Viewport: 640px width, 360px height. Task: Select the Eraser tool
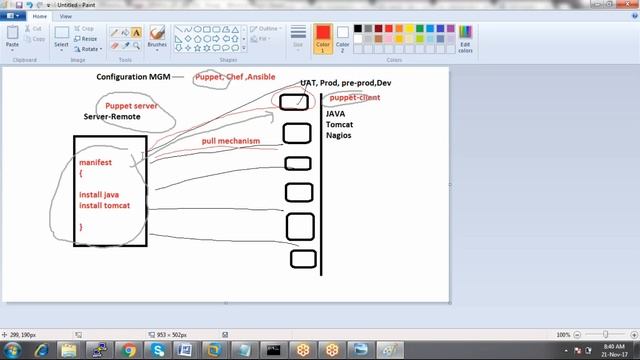(x=115, y=45)
